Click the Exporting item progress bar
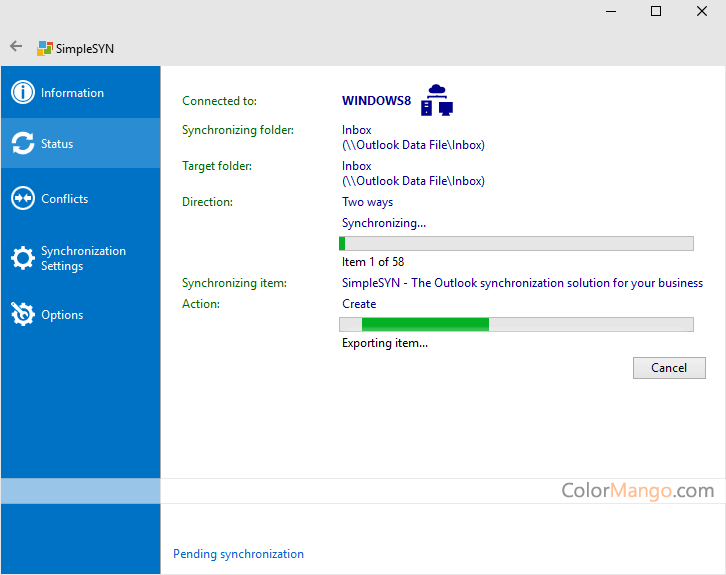 click(x=516, y=324)
